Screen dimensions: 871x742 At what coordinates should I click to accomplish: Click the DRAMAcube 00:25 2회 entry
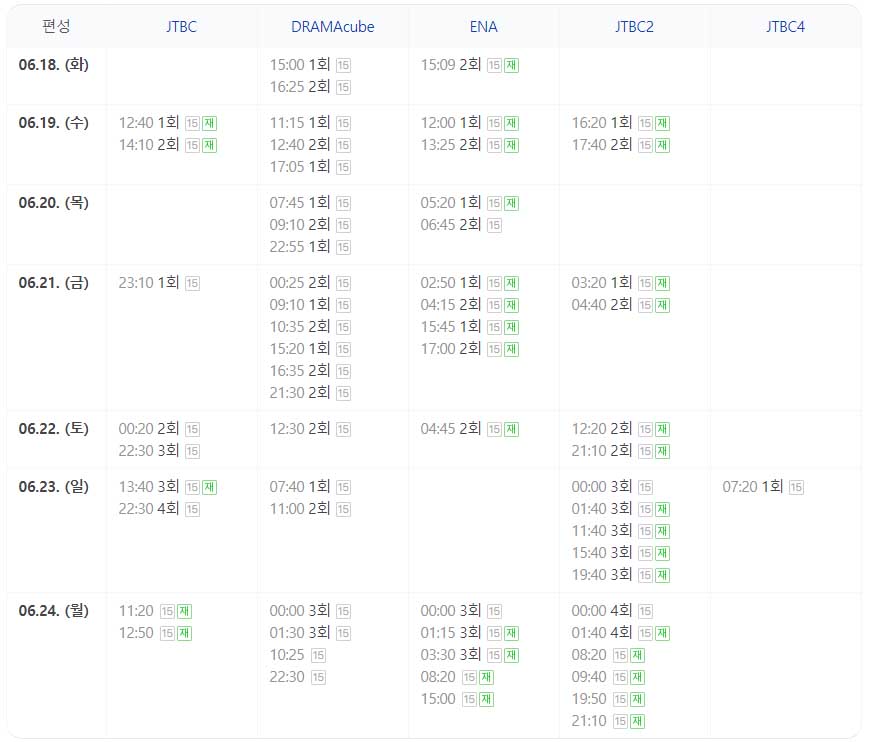(x=300, y=282)
